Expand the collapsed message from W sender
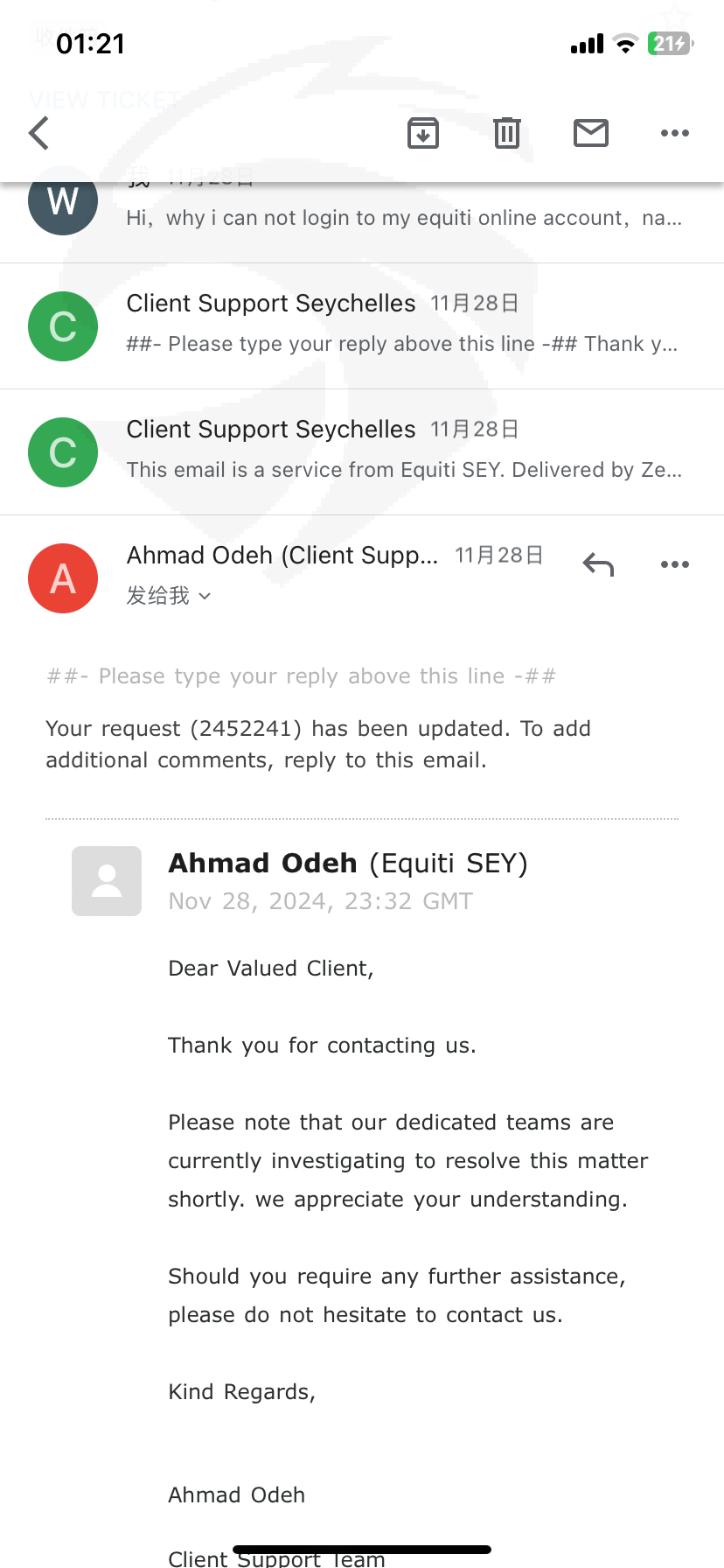Screen dimensions: 724x1568 coord(362,219)
